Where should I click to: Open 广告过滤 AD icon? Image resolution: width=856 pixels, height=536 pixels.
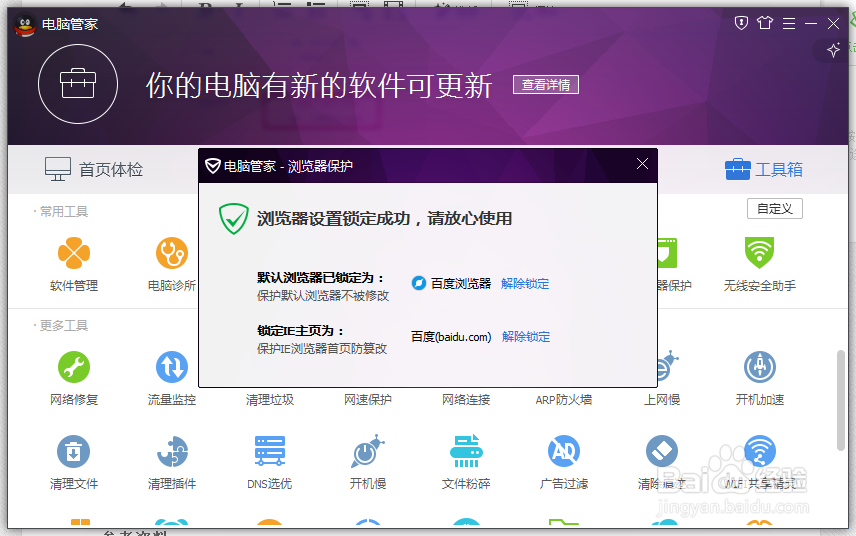point(564,451)
